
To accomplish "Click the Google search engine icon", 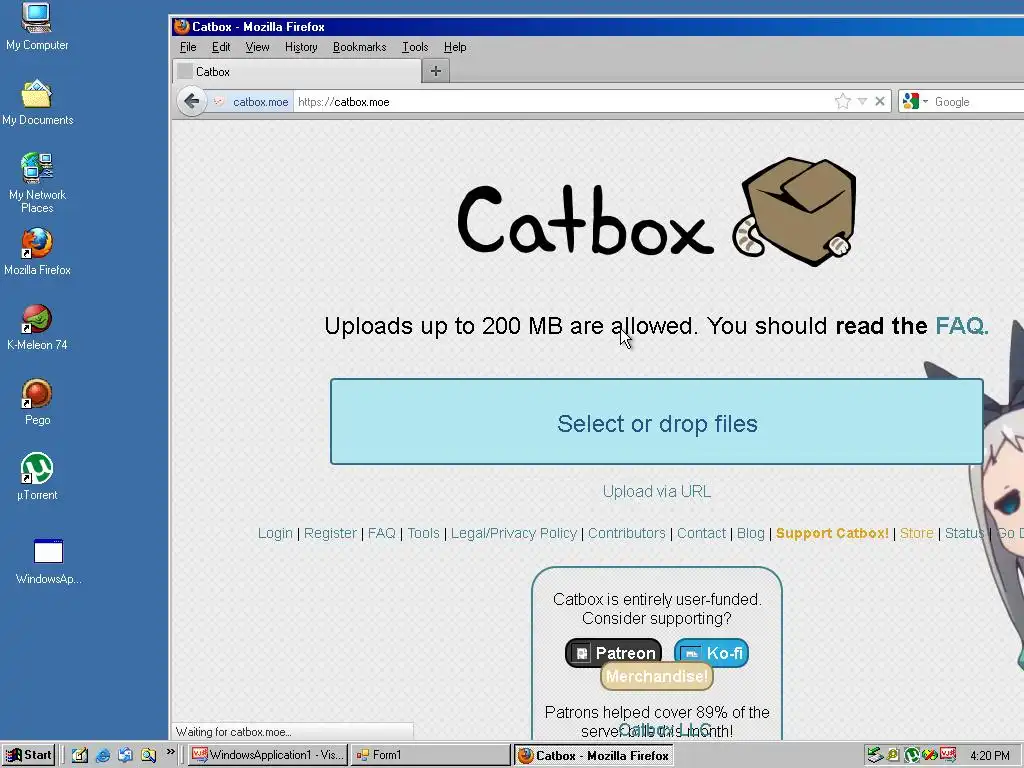I will [x=910, y=101].
